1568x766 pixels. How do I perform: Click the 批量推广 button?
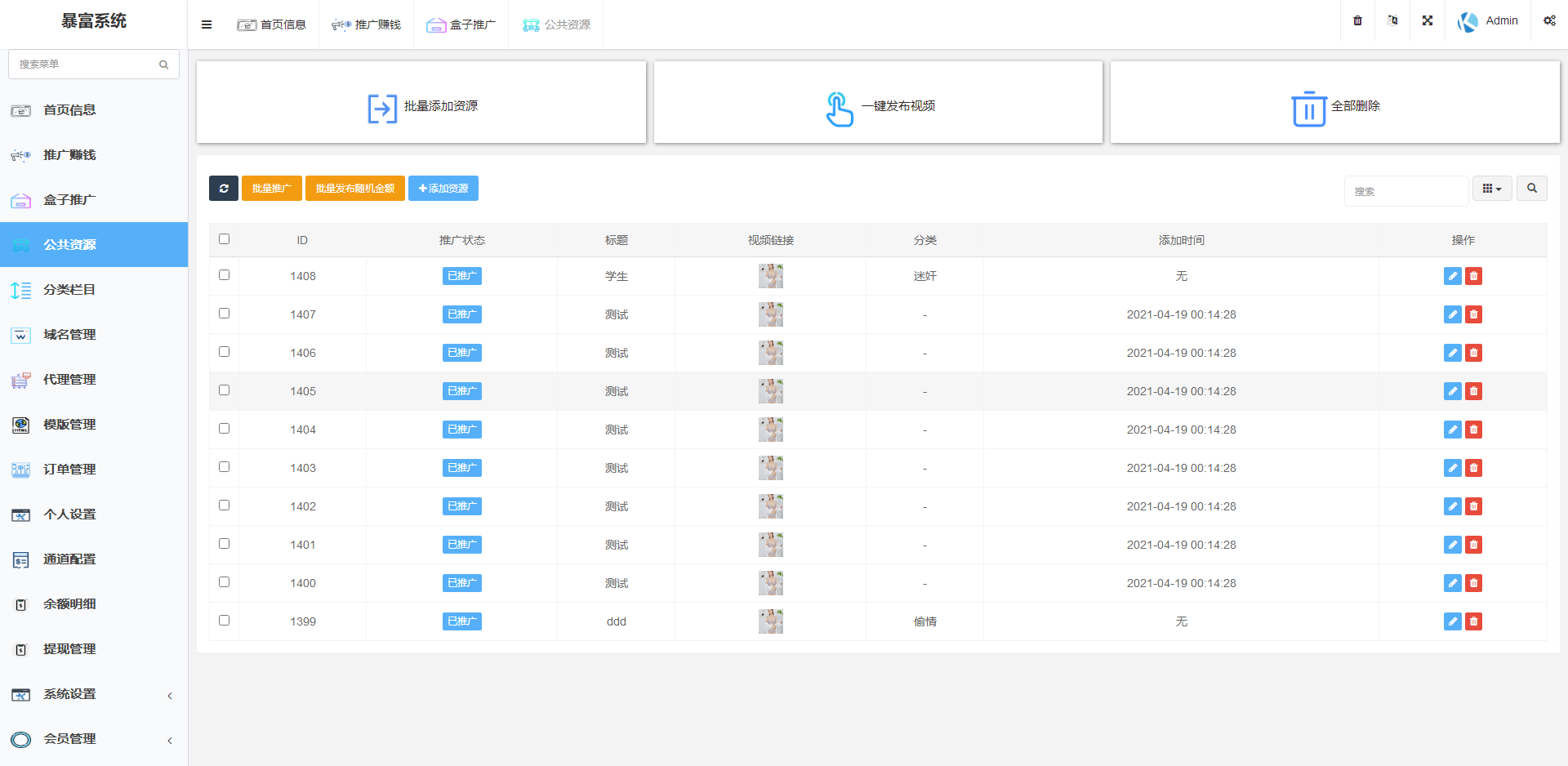point(271,189)
